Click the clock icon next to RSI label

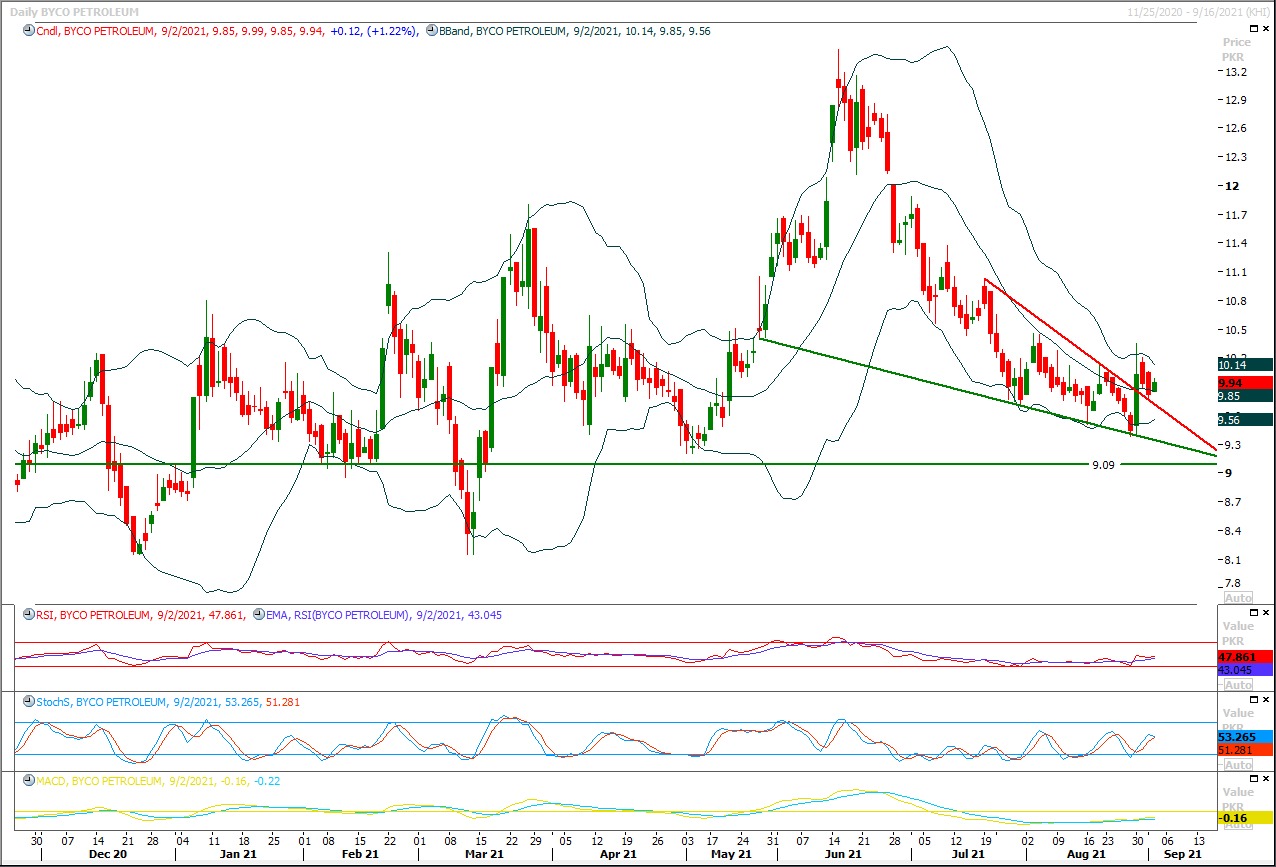coord(28,614)
